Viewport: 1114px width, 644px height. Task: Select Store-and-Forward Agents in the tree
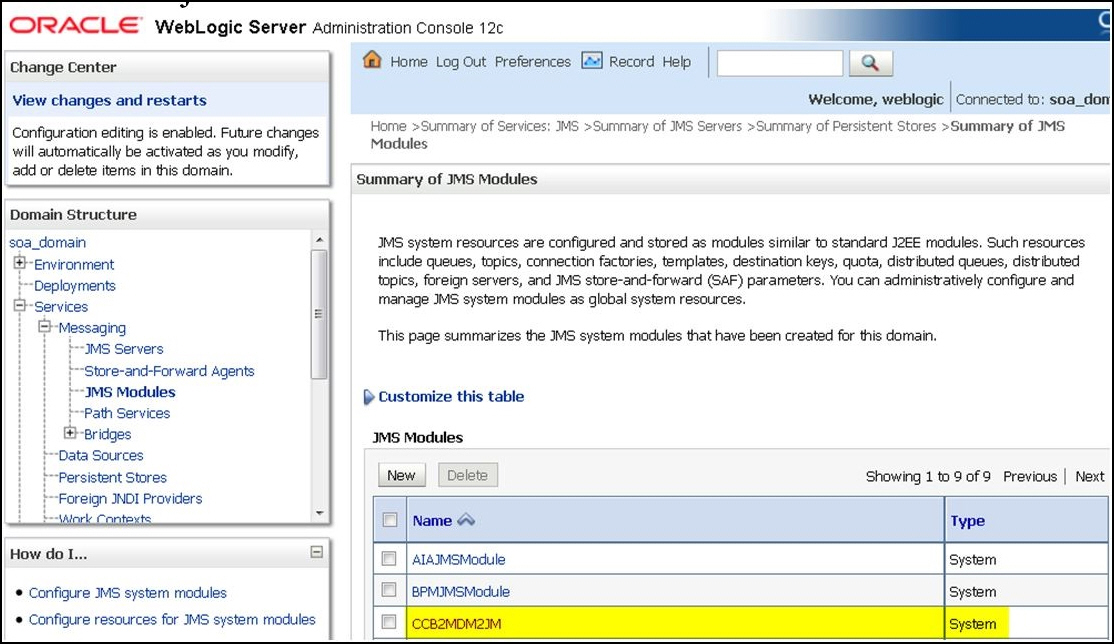click(x=169, y=370)
